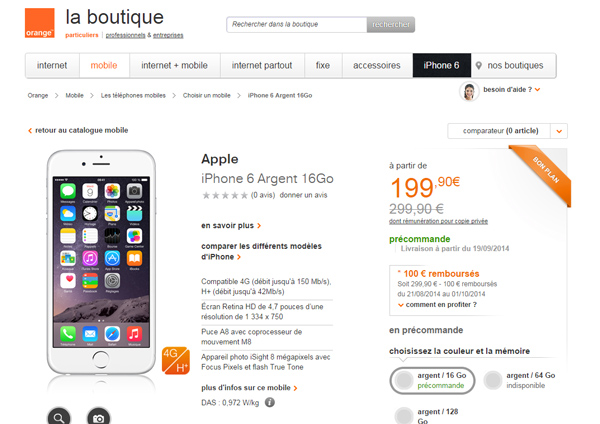Screen dimensions: 600x424
Task: Go back via retour au catalogue mobile
Action: [x=78, y=130]
